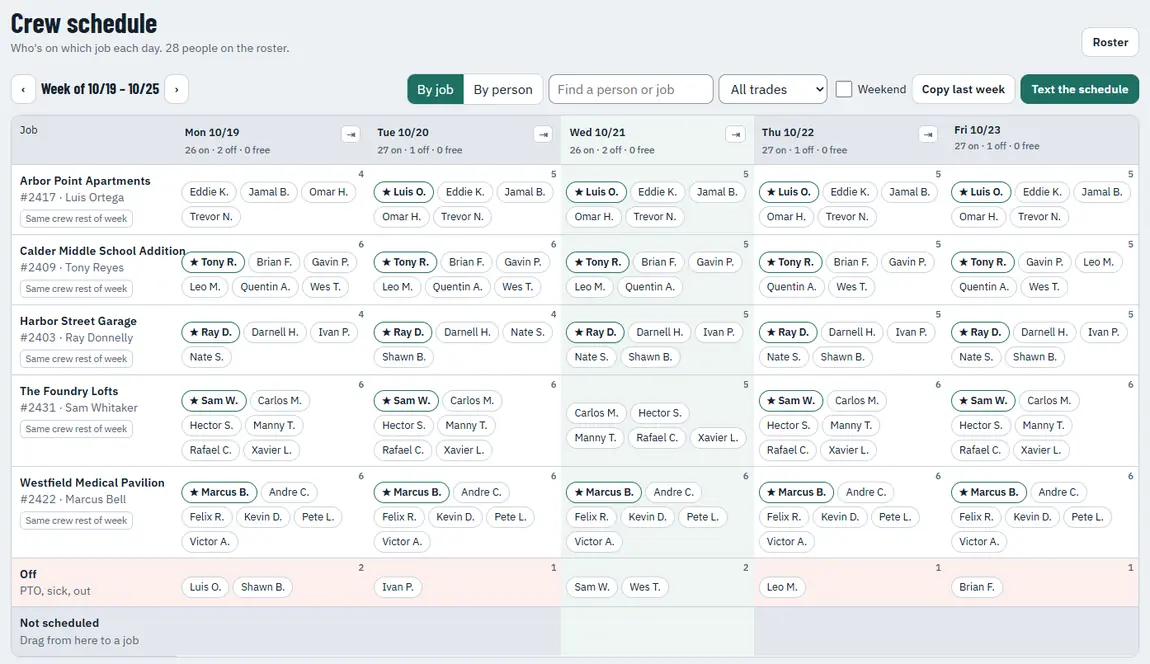Image resolution: width=1150 pixels, height=664 pixels.
Task: Click Wednesday 10/21 copy-forward arrow icon
Action: [x=736, y=134]
